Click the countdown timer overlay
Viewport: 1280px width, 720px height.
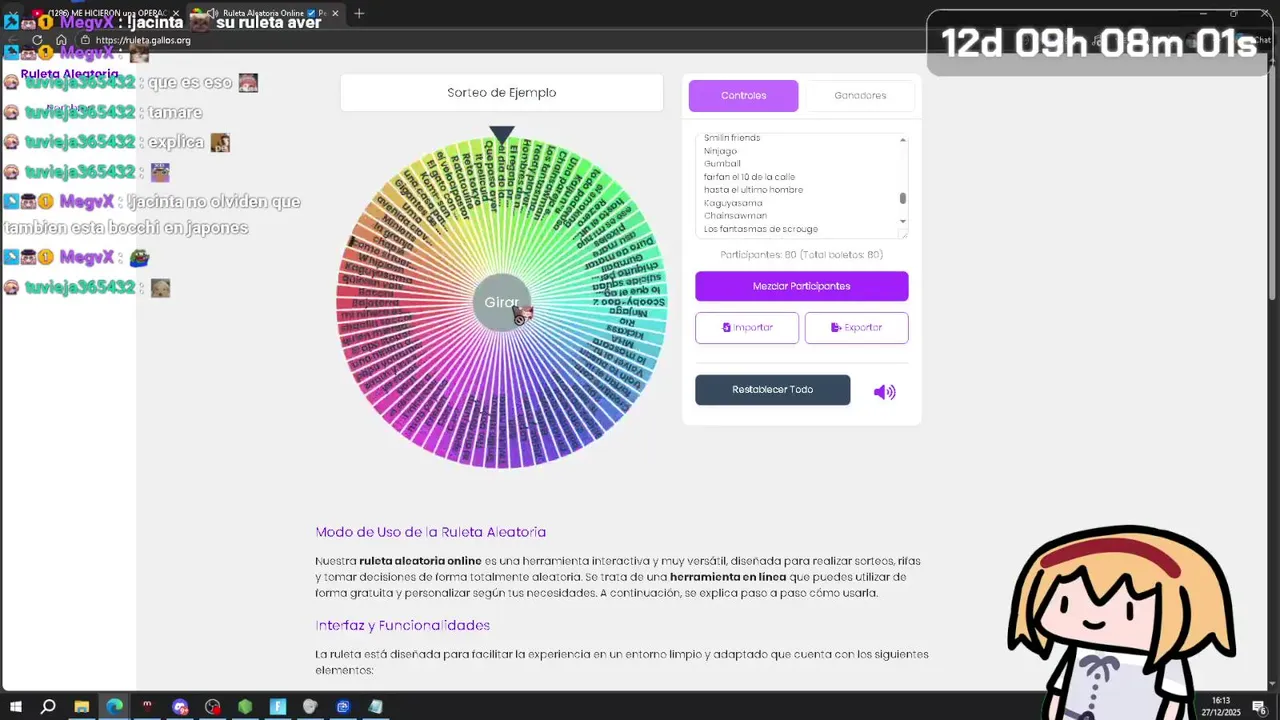(x=1100, y=43)
